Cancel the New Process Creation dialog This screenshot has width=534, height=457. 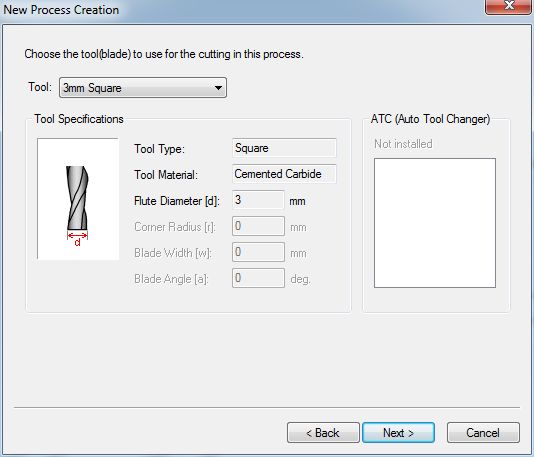(483, 433)
